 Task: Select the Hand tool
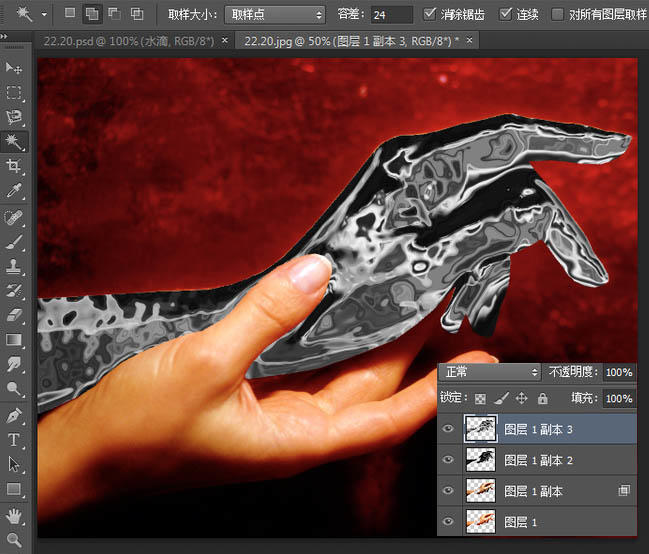(x=14, y=514)
